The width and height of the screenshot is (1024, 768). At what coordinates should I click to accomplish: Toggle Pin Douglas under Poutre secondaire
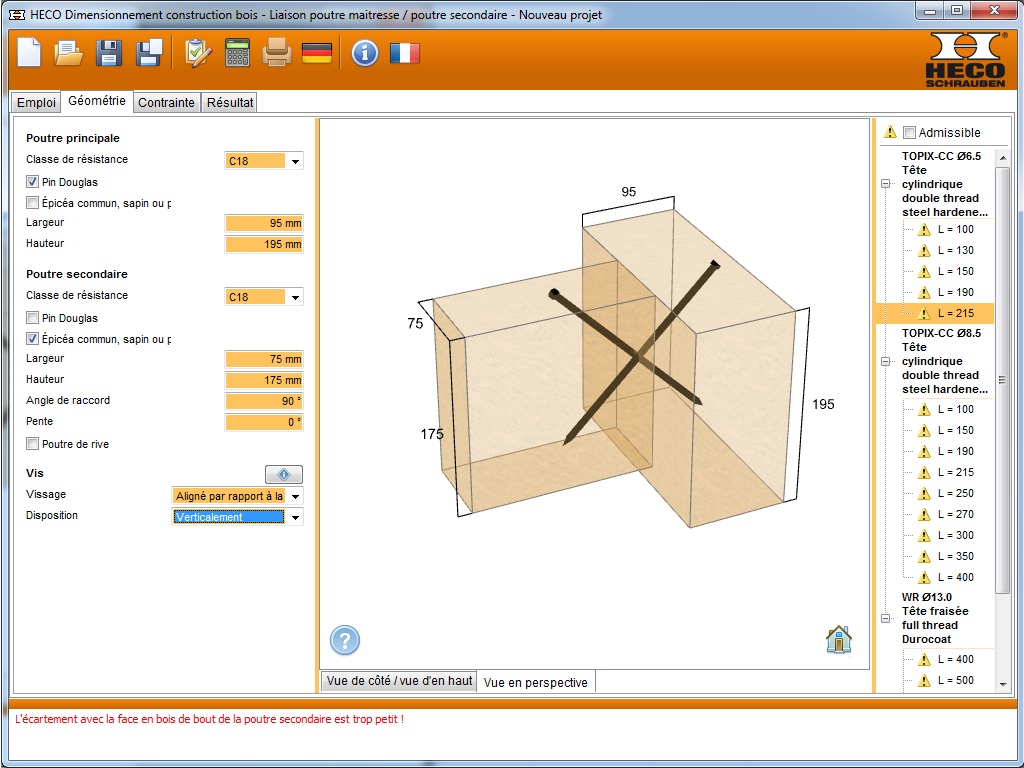pyautogui.click(x=32, y=317)
